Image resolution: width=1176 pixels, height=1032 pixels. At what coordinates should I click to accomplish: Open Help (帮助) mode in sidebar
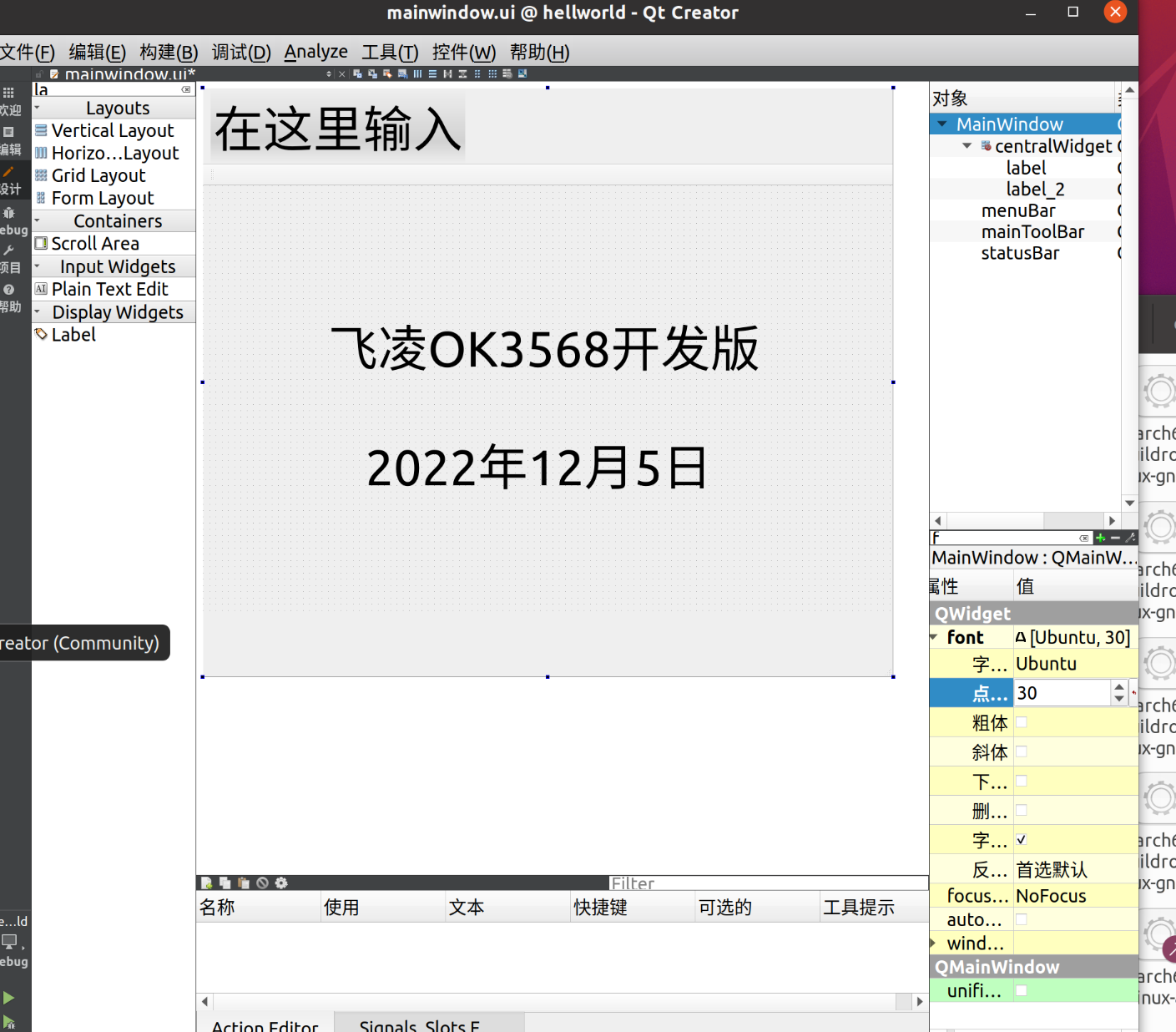point(9,298)
